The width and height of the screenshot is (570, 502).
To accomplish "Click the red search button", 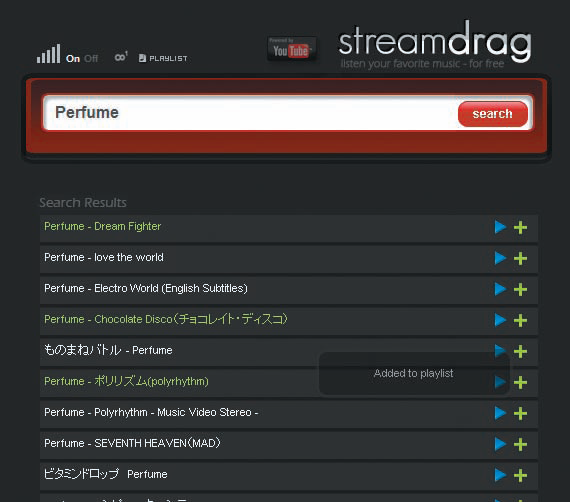I will pos(493,114).
